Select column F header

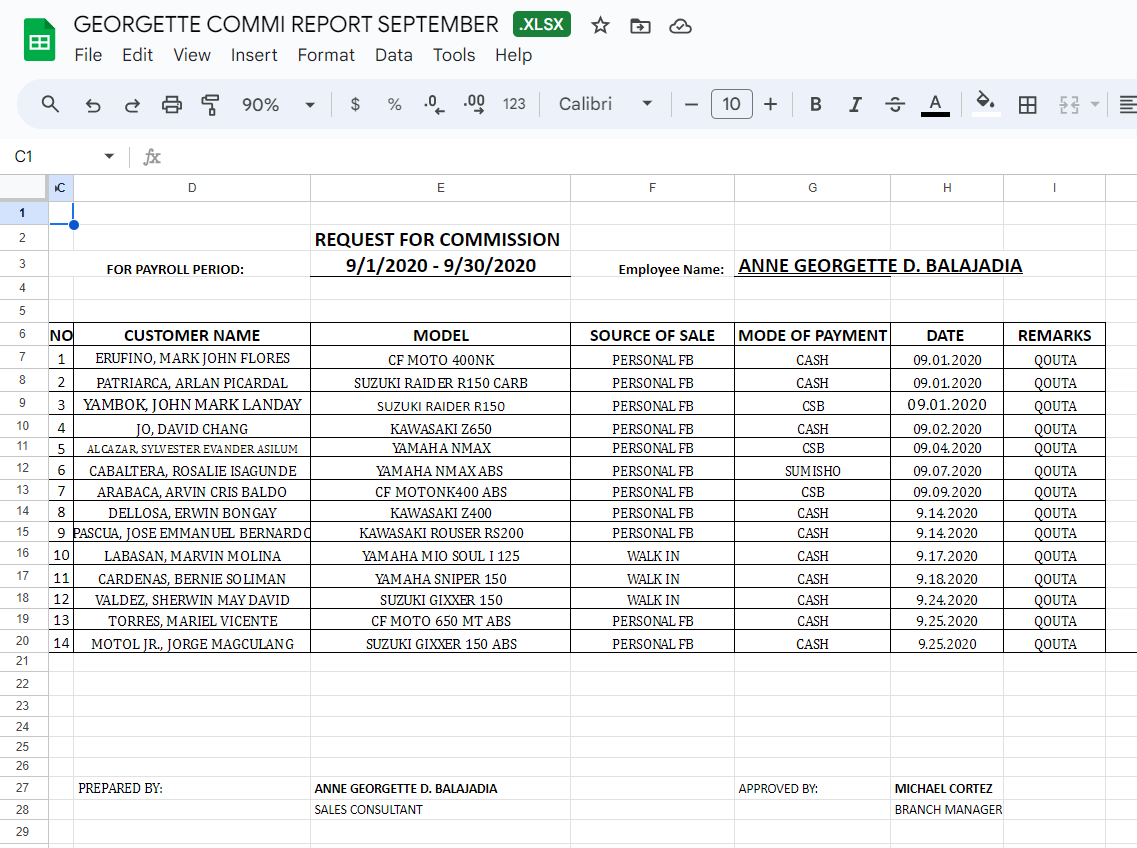pos(653,188)
